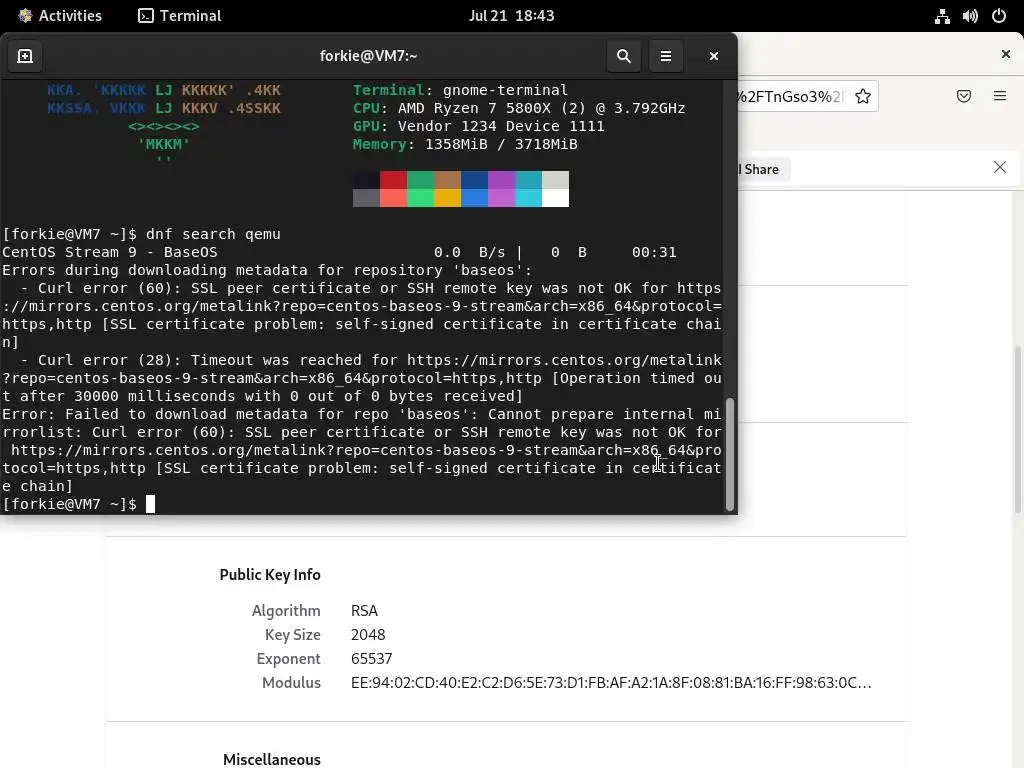Bookmark page with star icon in Firefox
Viewport: 1024px width, 768px height.
point(863,97)
